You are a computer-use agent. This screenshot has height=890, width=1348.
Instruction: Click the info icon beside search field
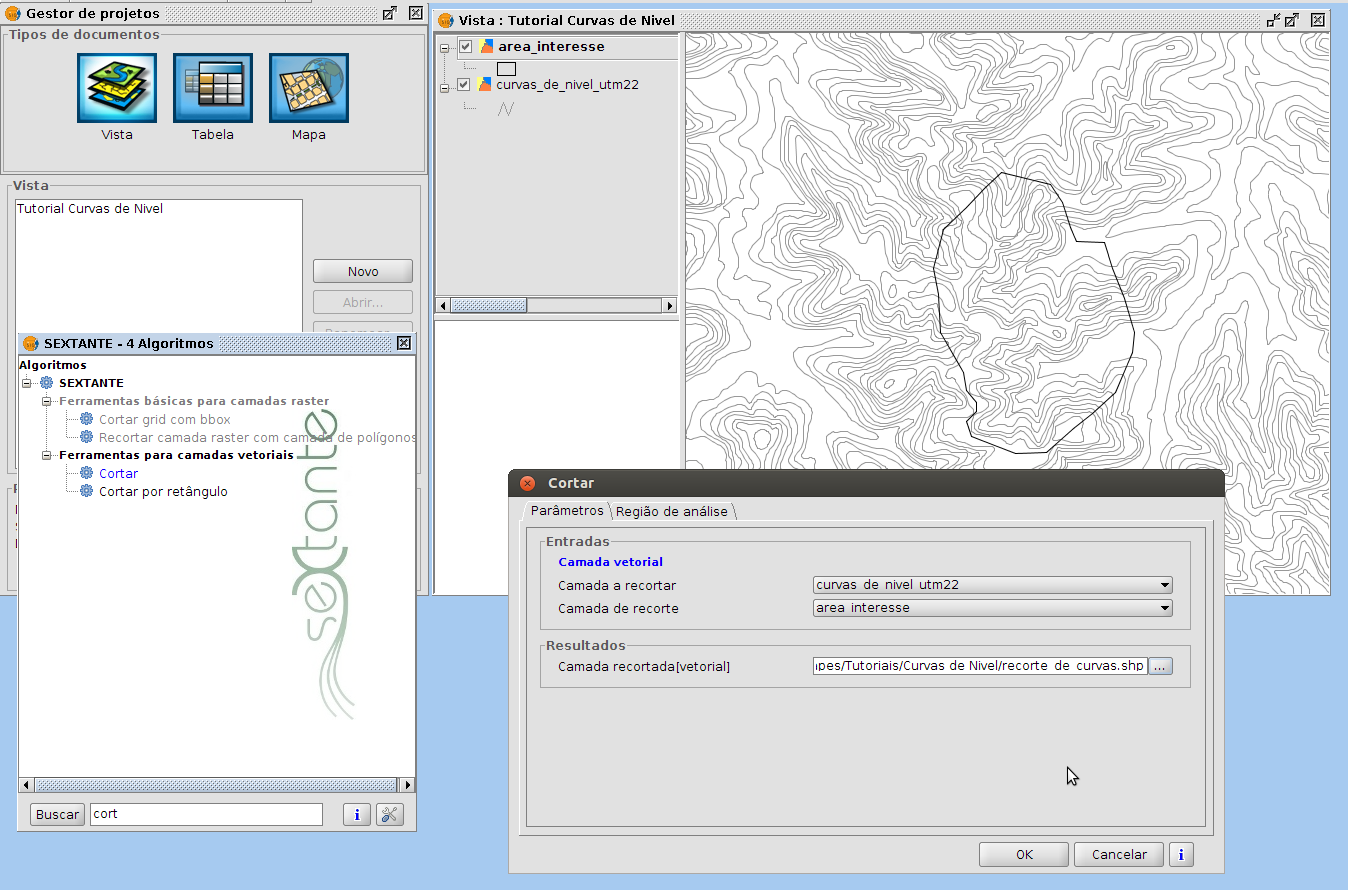(x=357, y=814)
